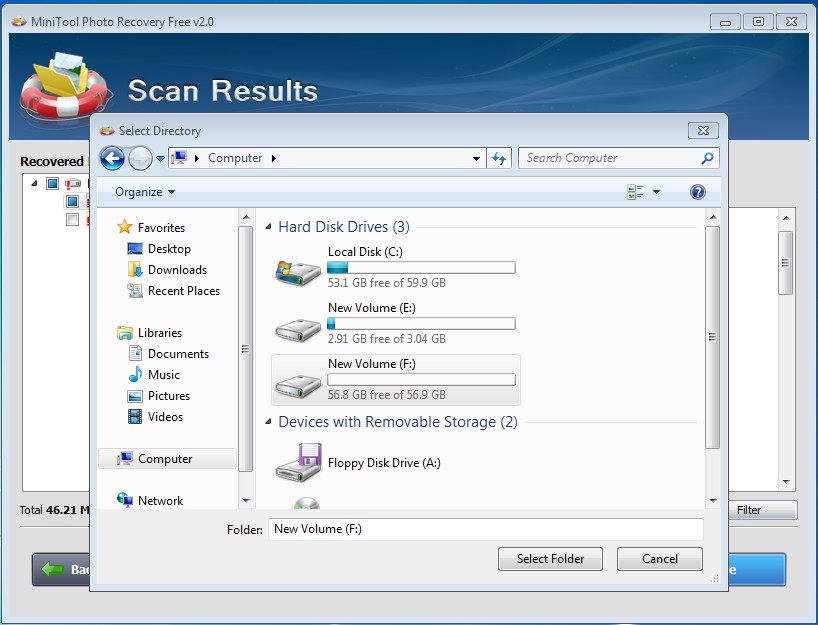818x625 pixels.
Task: Click the Libraries folder icon
Action: tap(125, 333)
